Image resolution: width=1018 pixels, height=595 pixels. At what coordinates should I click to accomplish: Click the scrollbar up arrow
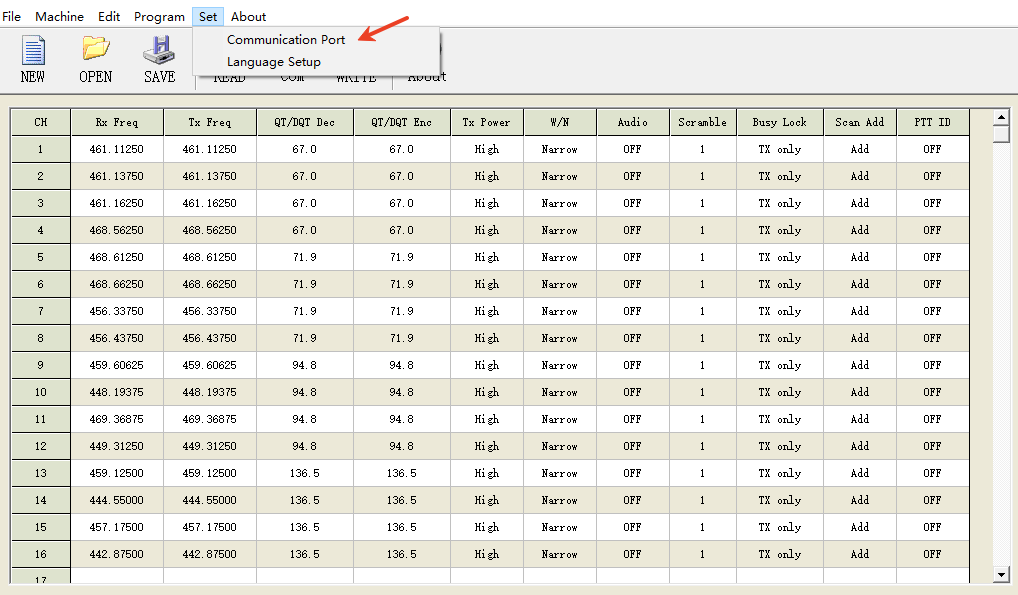point(1002,117)
